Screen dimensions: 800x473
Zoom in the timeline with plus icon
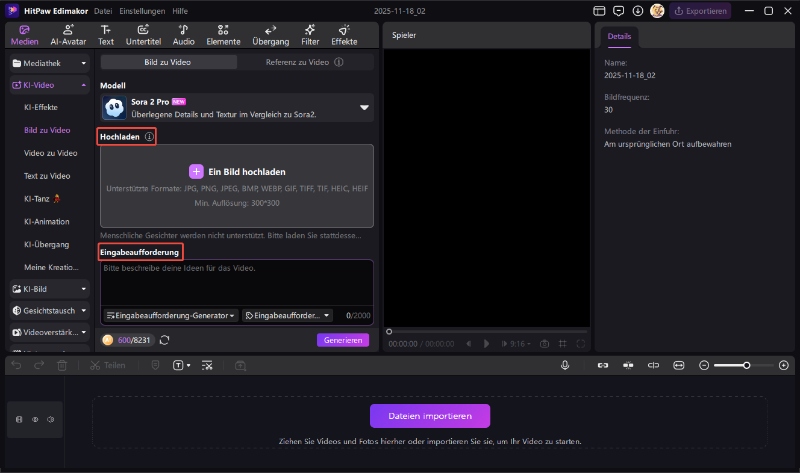(x=784, y=365)
